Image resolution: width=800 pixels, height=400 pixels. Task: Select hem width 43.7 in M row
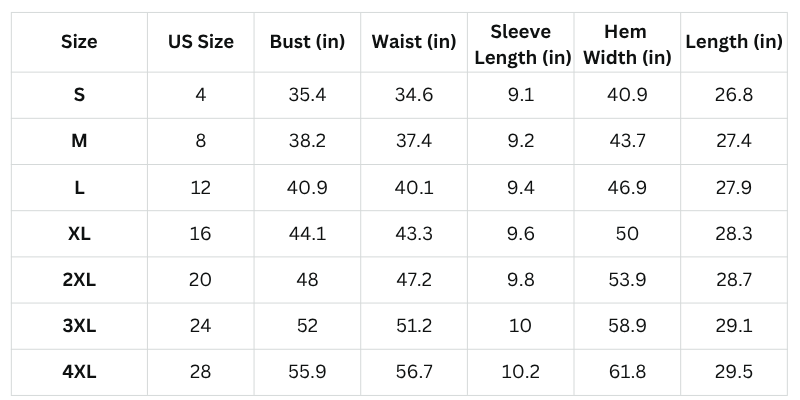coord(627,141)
